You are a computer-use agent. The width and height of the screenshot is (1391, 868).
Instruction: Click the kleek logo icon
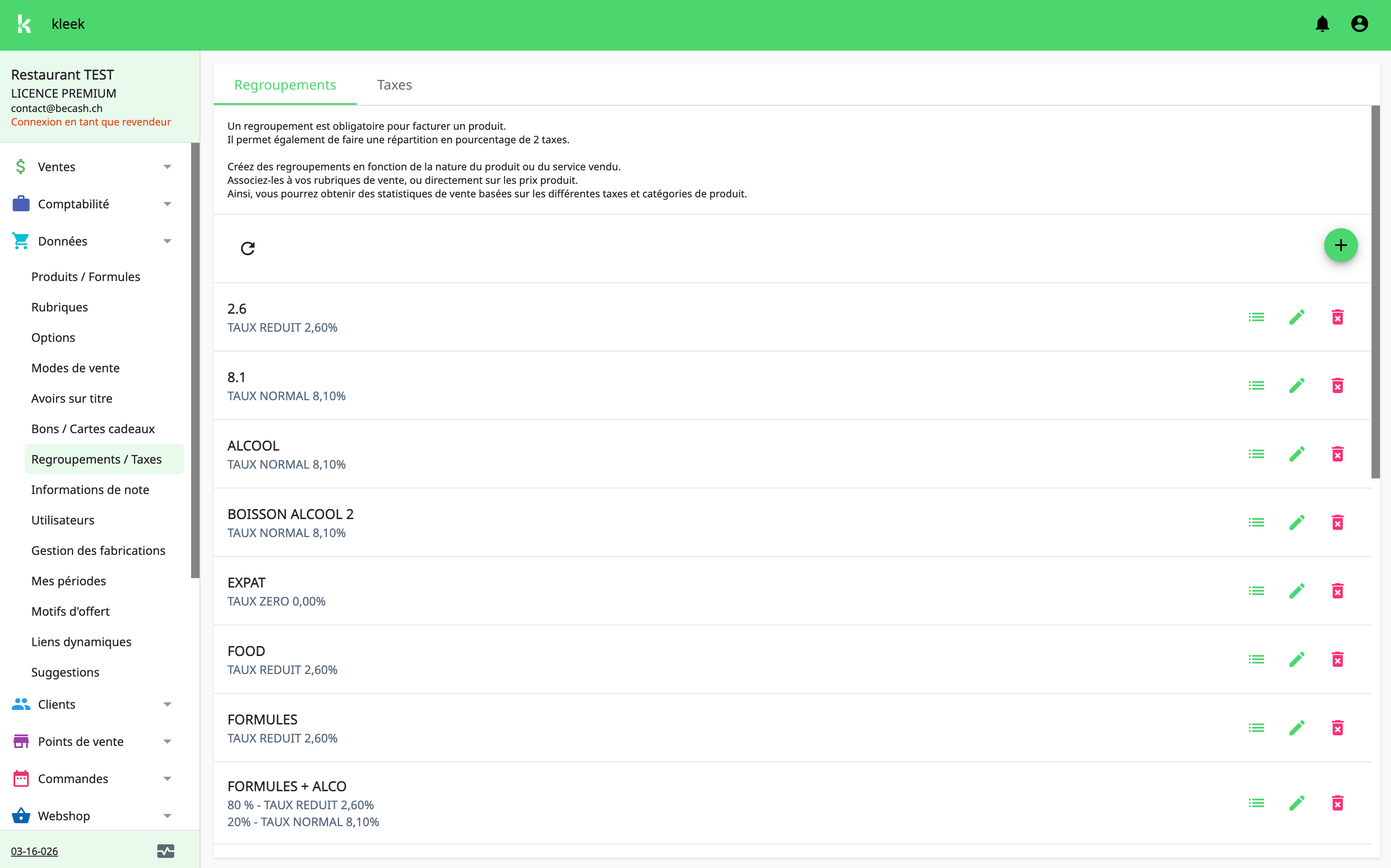point(24,24)
